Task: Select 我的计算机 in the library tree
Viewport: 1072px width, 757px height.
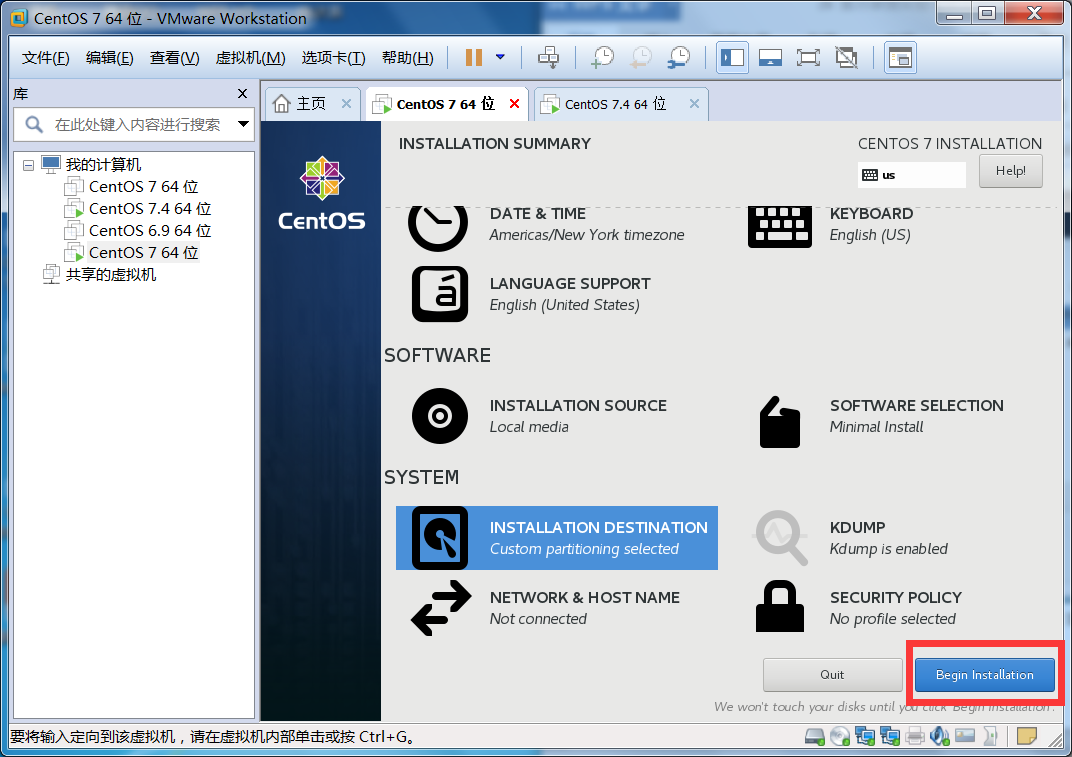Action: tap(103, 165)
